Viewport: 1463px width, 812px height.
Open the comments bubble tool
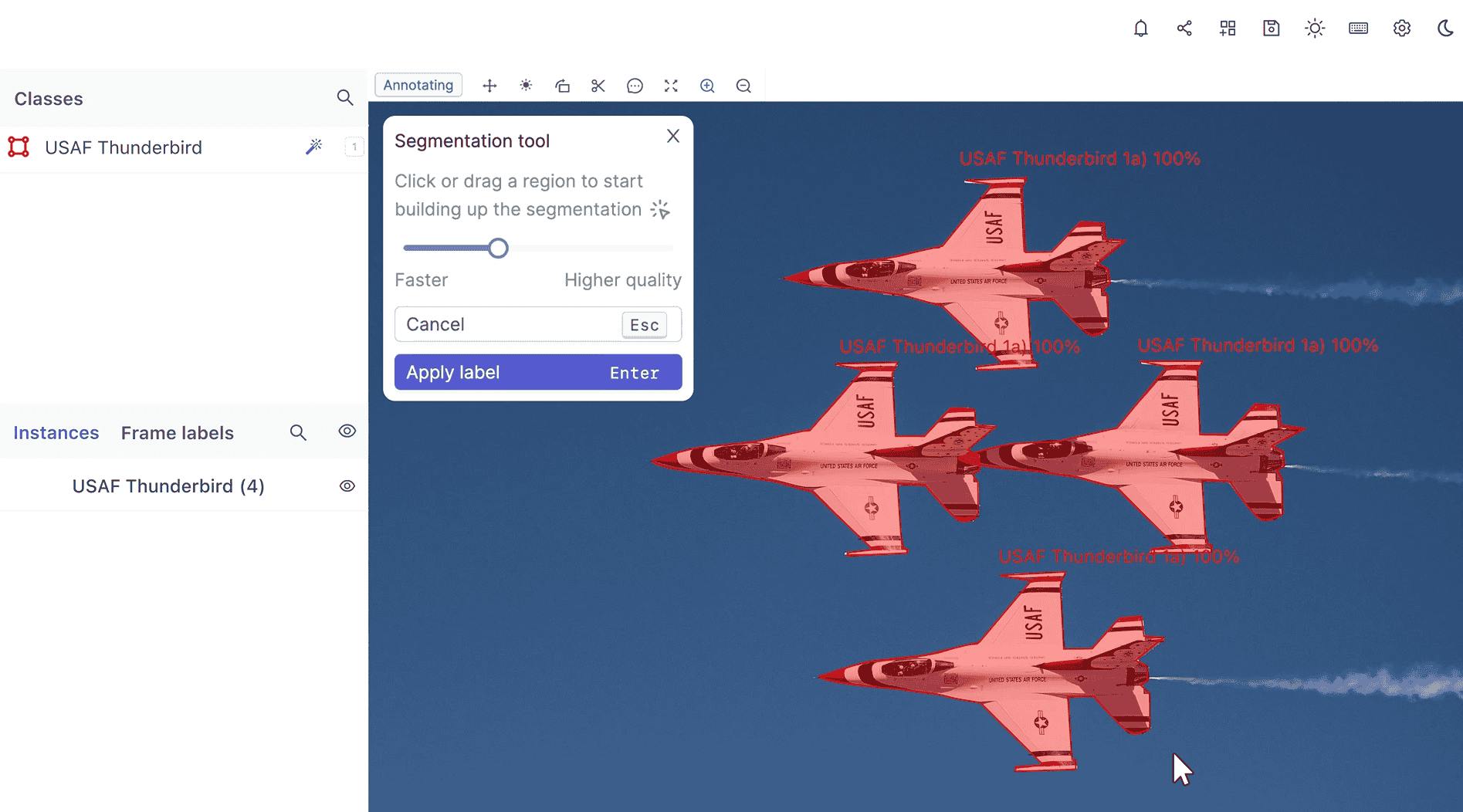click(x=635, y=86)
